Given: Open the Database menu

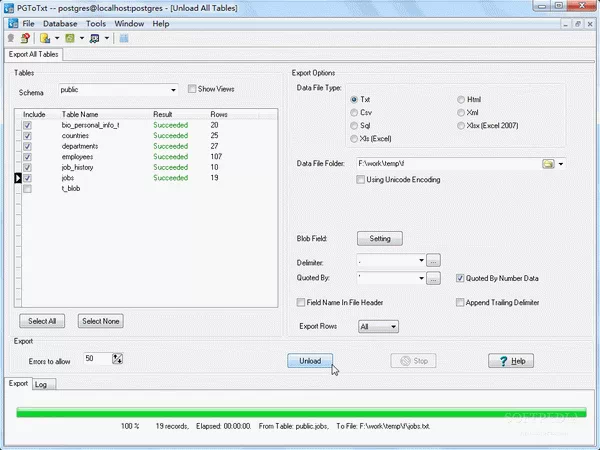Looking at the screenshot, I should (60, 23).
